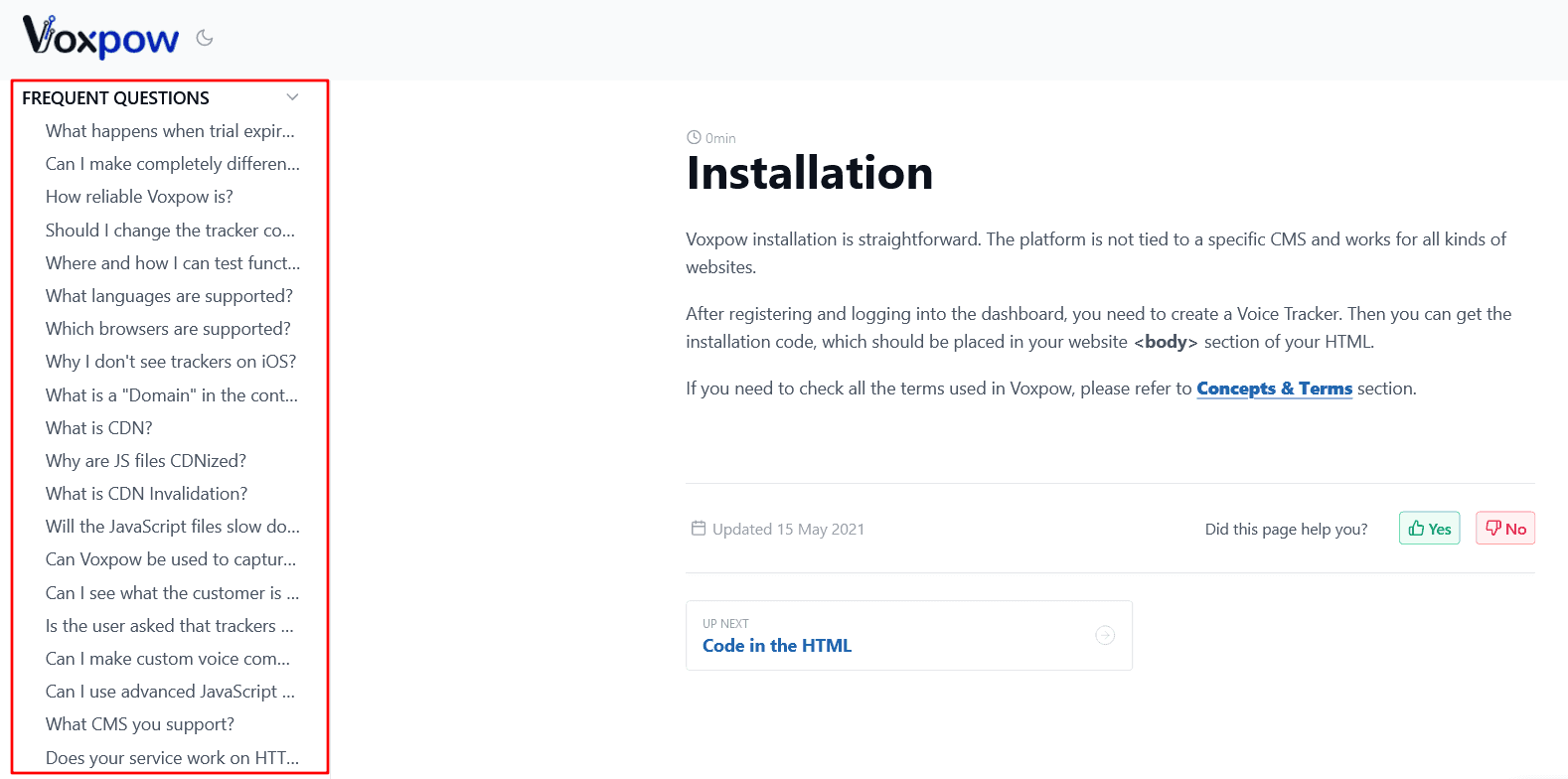
Task: Select "What is CDN Invalidation?"
Action: (146, 494)
